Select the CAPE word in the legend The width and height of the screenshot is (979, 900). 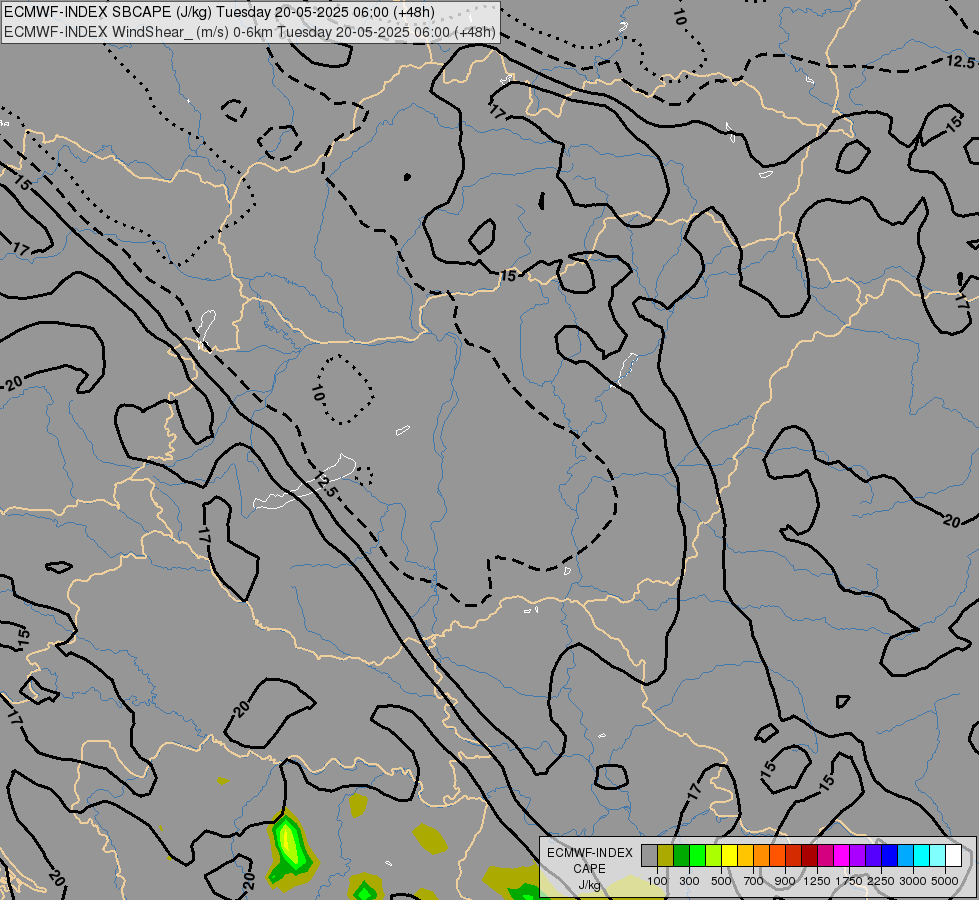point(589,869)
